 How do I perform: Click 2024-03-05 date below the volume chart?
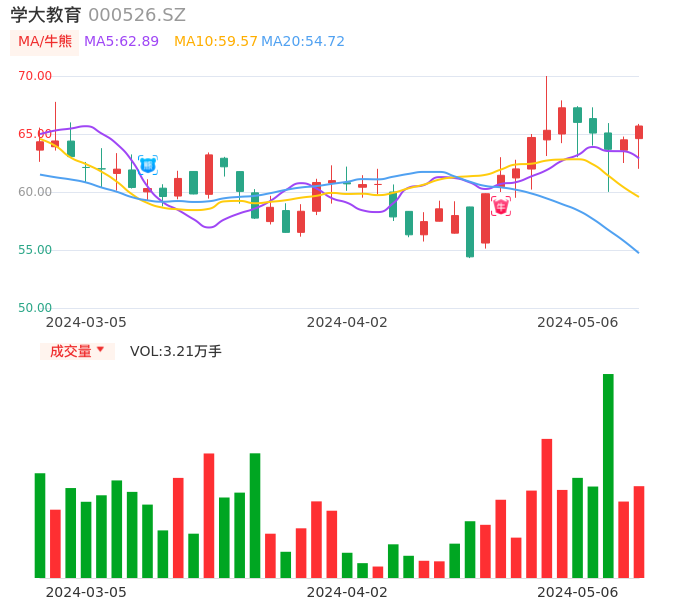coord(86,592)
